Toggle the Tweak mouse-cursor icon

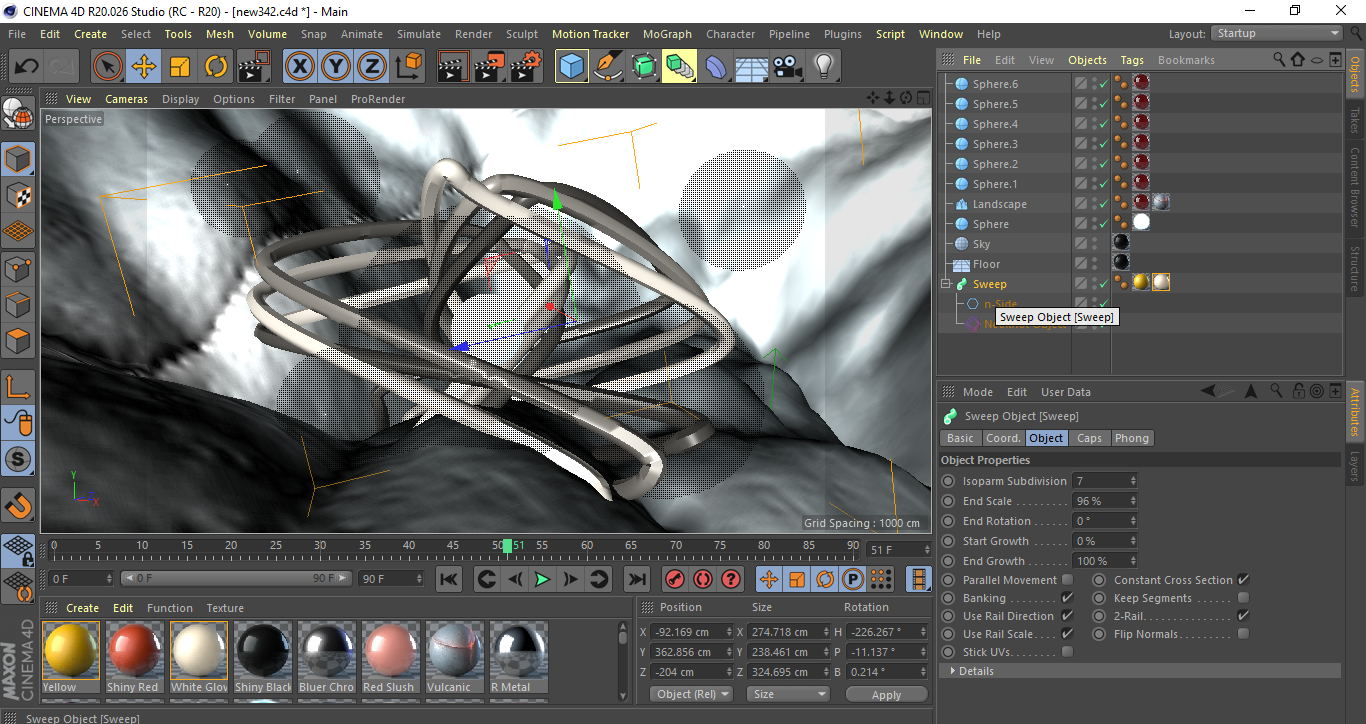[19, 423]
